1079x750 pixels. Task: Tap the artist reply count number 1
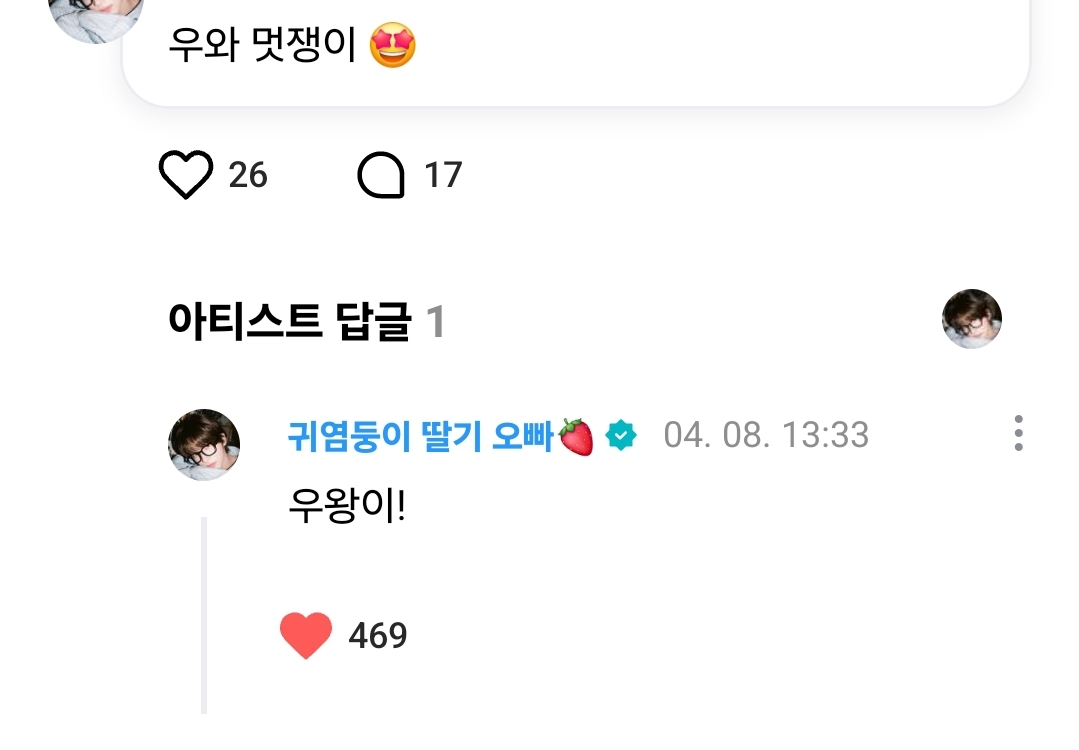(435, 322)
